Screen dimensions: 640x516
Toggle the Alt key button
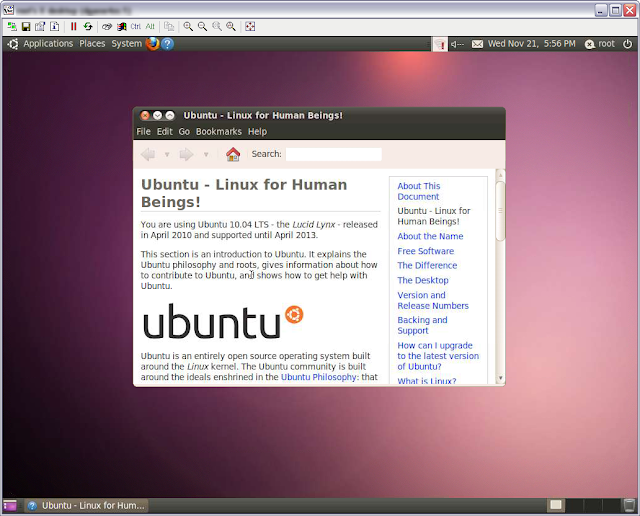tap(150, 27)
